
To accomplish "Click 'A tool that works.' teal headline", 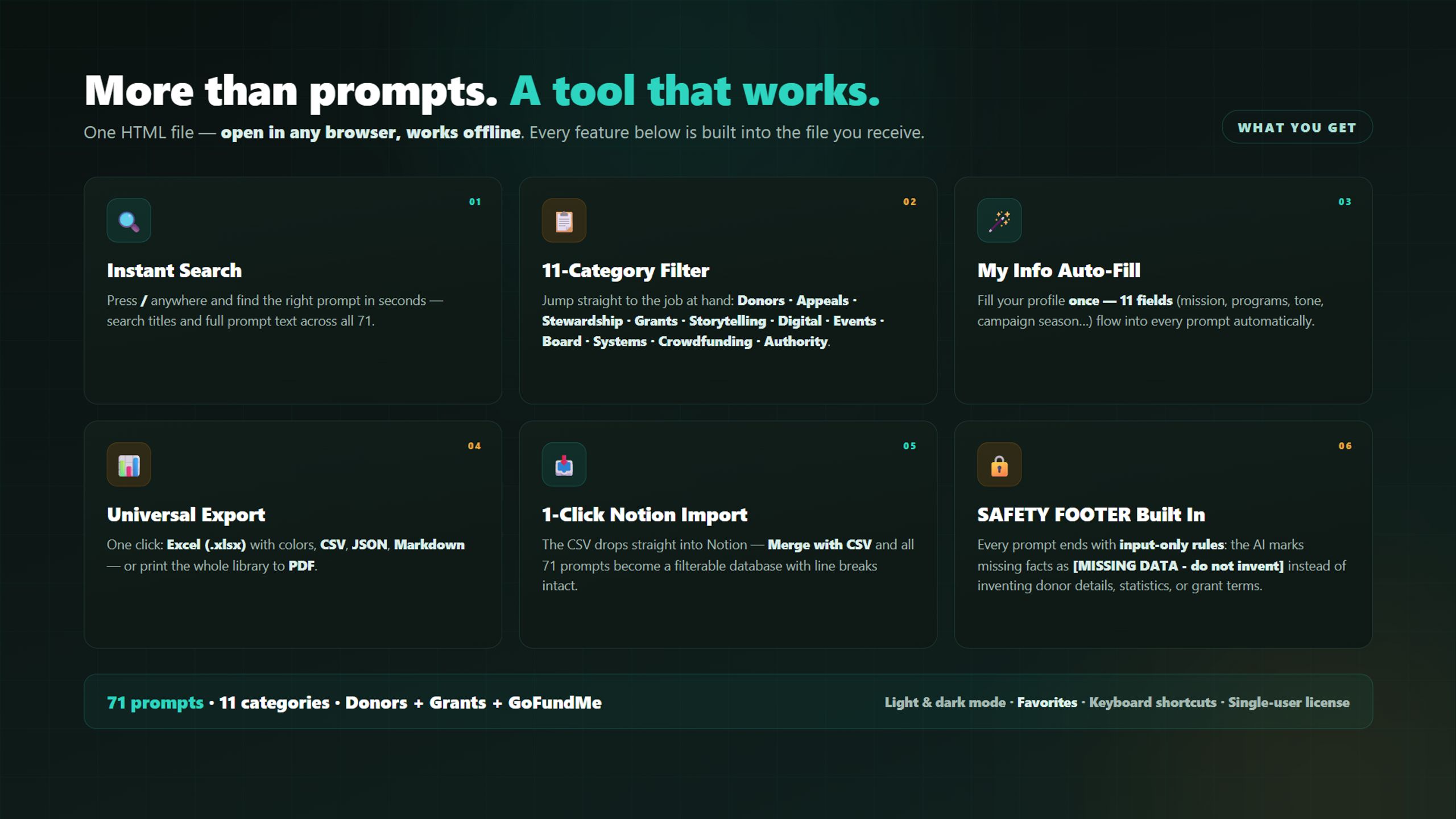I will click(x=694, y=91).
